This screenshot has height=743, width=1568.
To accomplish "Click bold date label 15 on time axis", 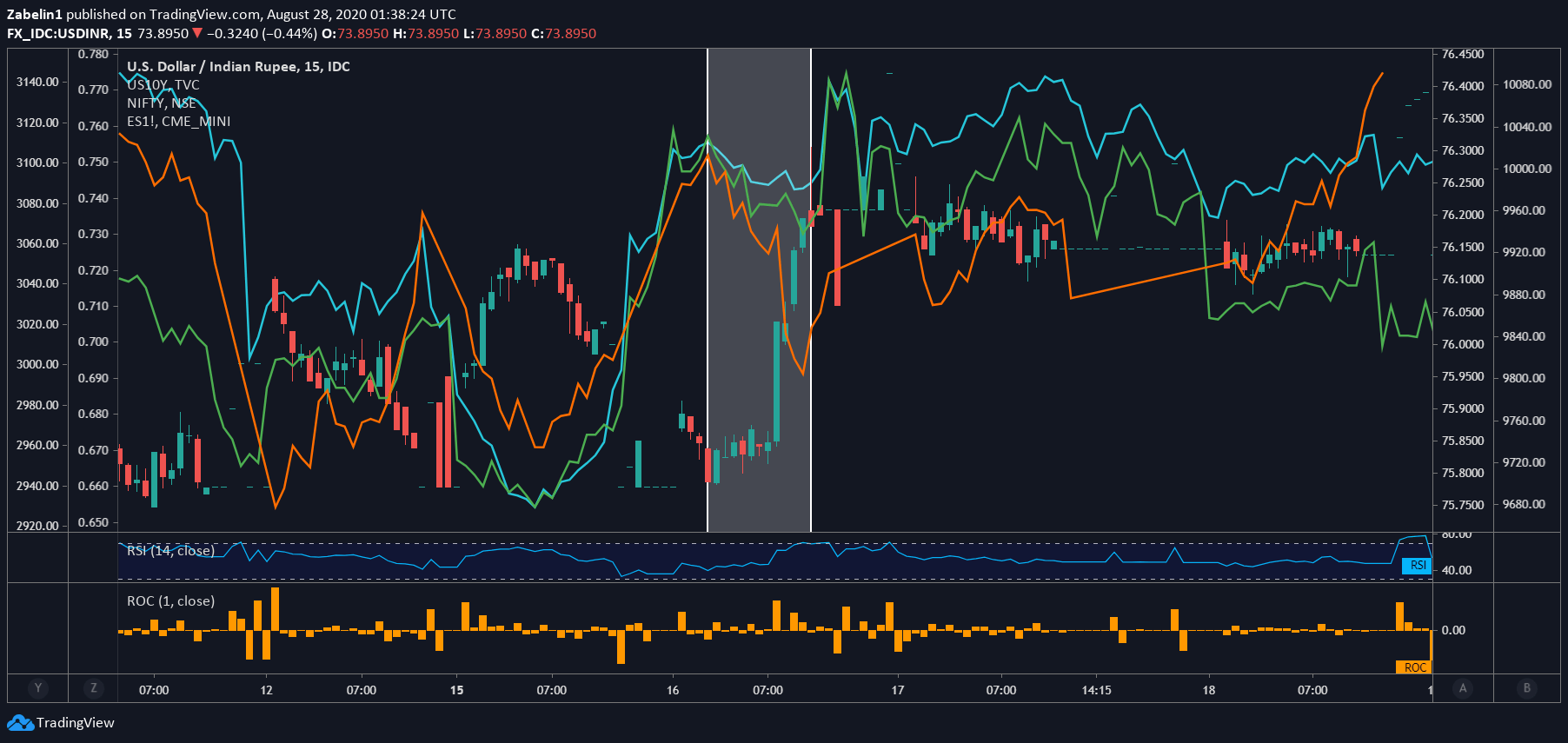I will [456, 690].
